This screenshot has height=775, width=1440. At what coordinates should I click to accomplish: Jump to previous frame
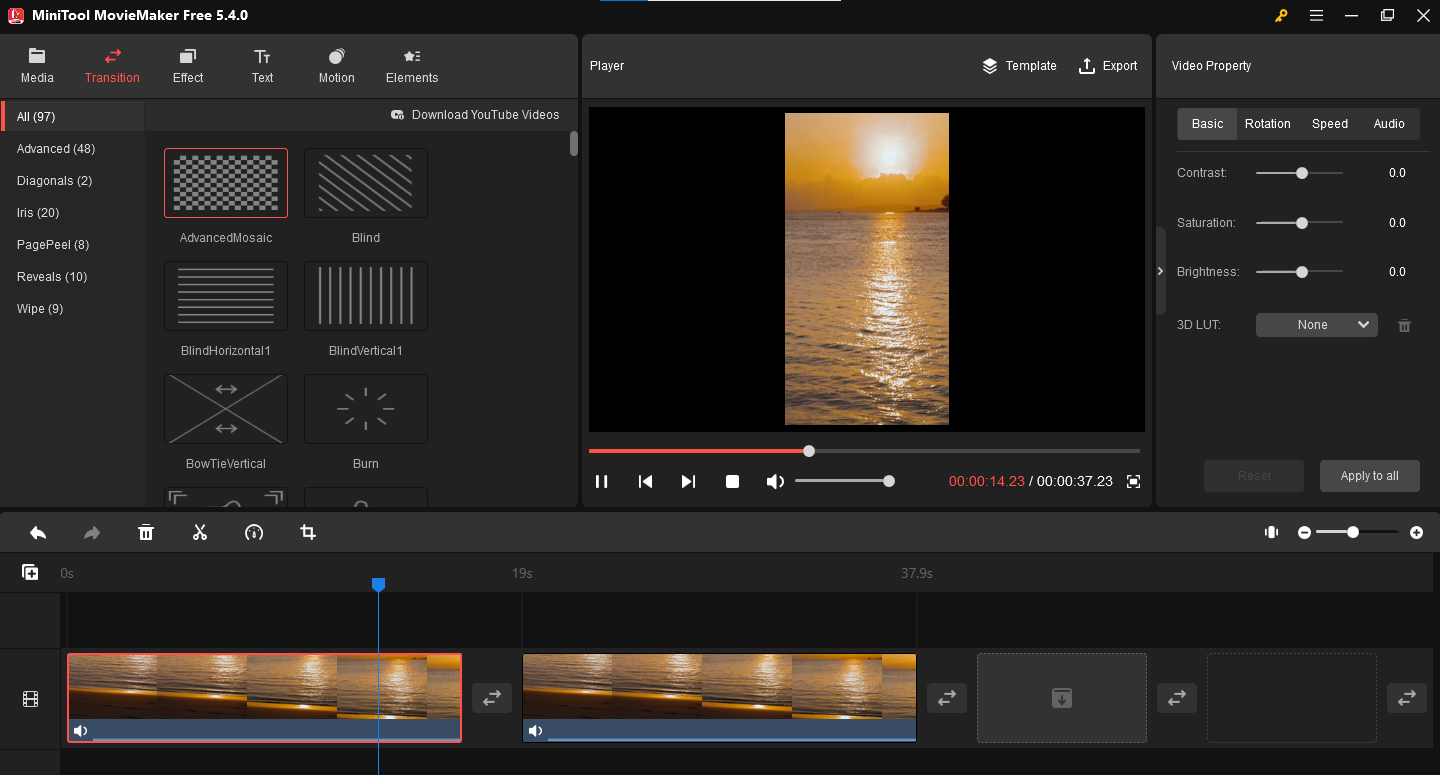point(645,481)
